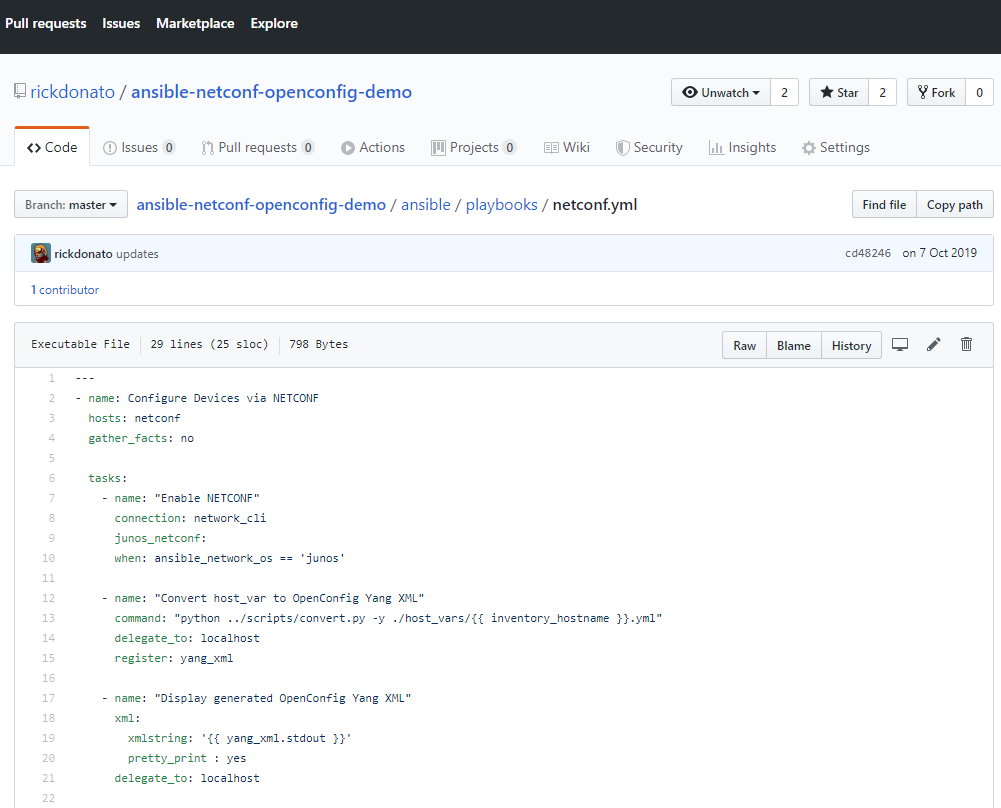Click line number 2 in the gutter
Viewport: 1001px width, 808px height.
pyautogui.click(x=52, y=398)
